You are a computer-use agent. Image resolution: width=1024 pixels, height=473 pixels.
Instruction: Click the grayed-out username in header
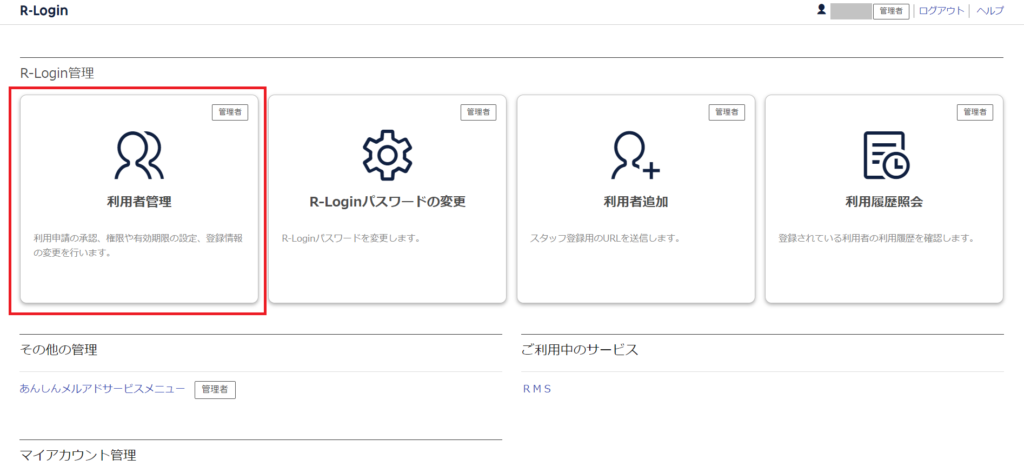851,11
